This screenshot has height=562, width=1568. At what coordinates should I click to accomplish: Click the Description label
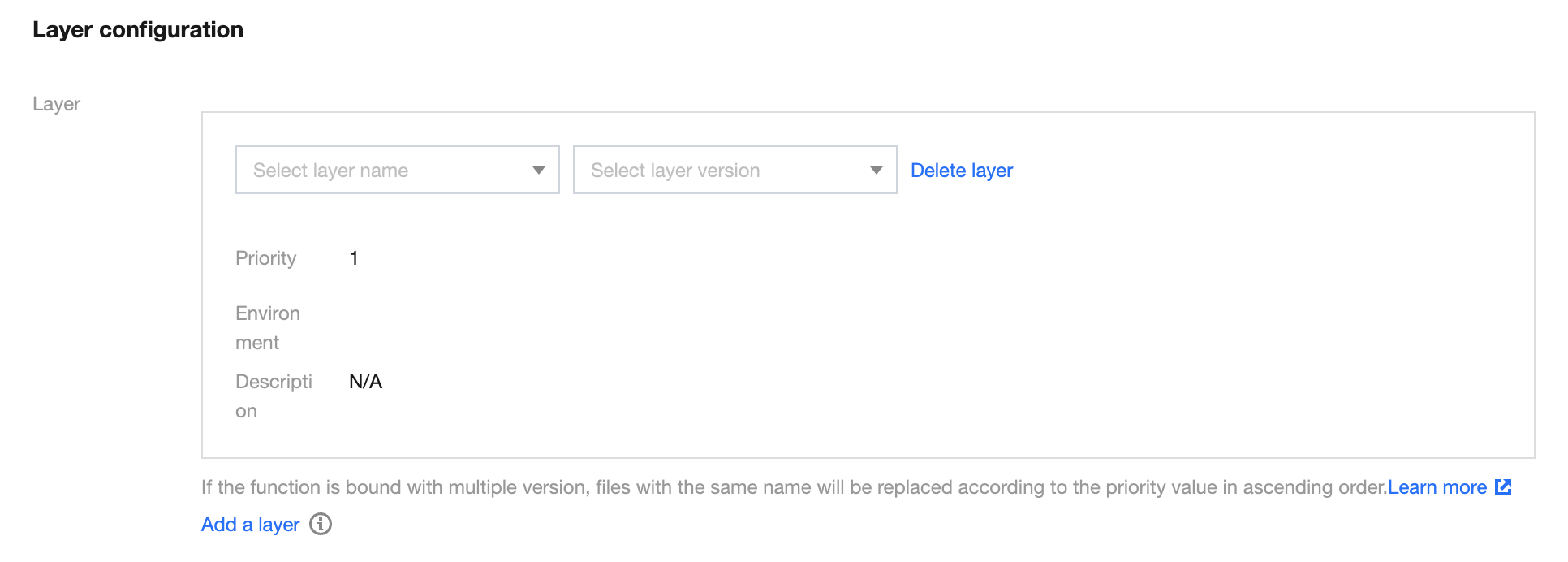pyautogui.click(x=273, y=396)
